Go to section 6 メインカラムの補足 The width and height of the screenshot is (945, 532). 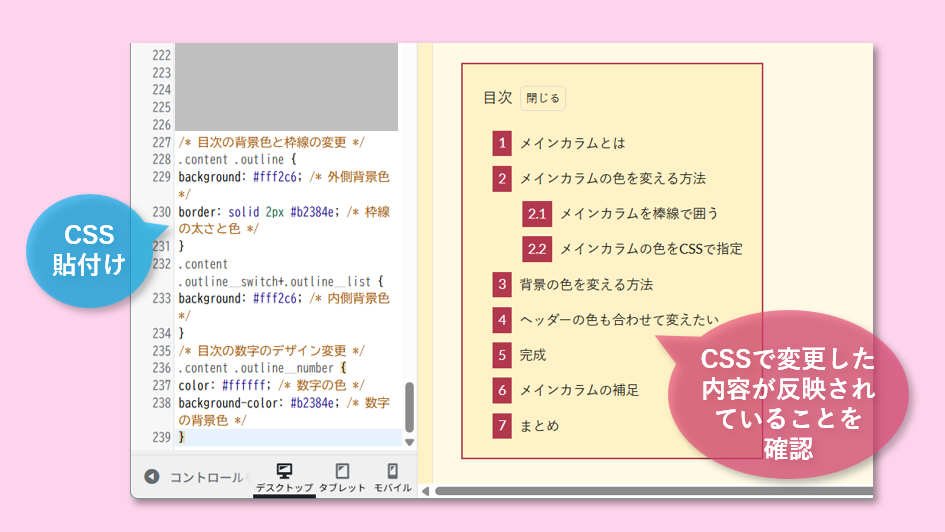(579, 390)
